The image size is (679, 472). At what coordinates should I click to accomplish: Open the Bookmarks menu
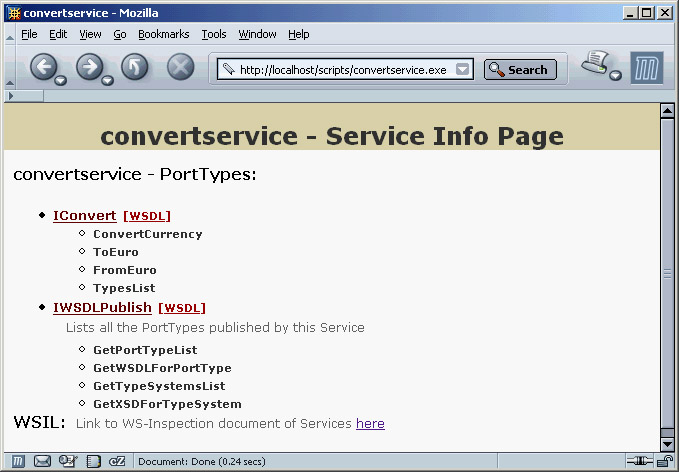(163, 34)
